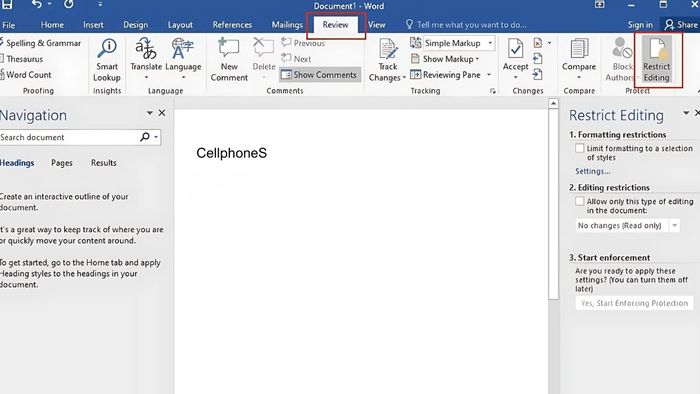Image resolution: width=700 pixels, height=394 pixels.
Task: Insert a New Comment
Action: tap(229, 60)
